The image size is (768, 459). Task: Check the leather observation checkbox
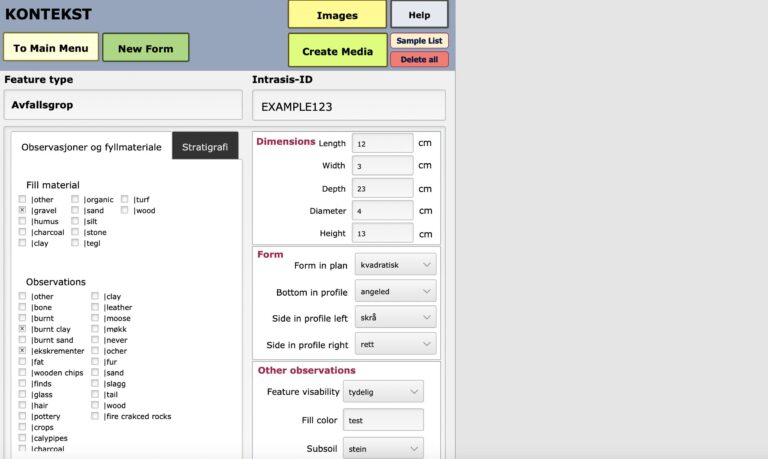(x=95, y=307)
